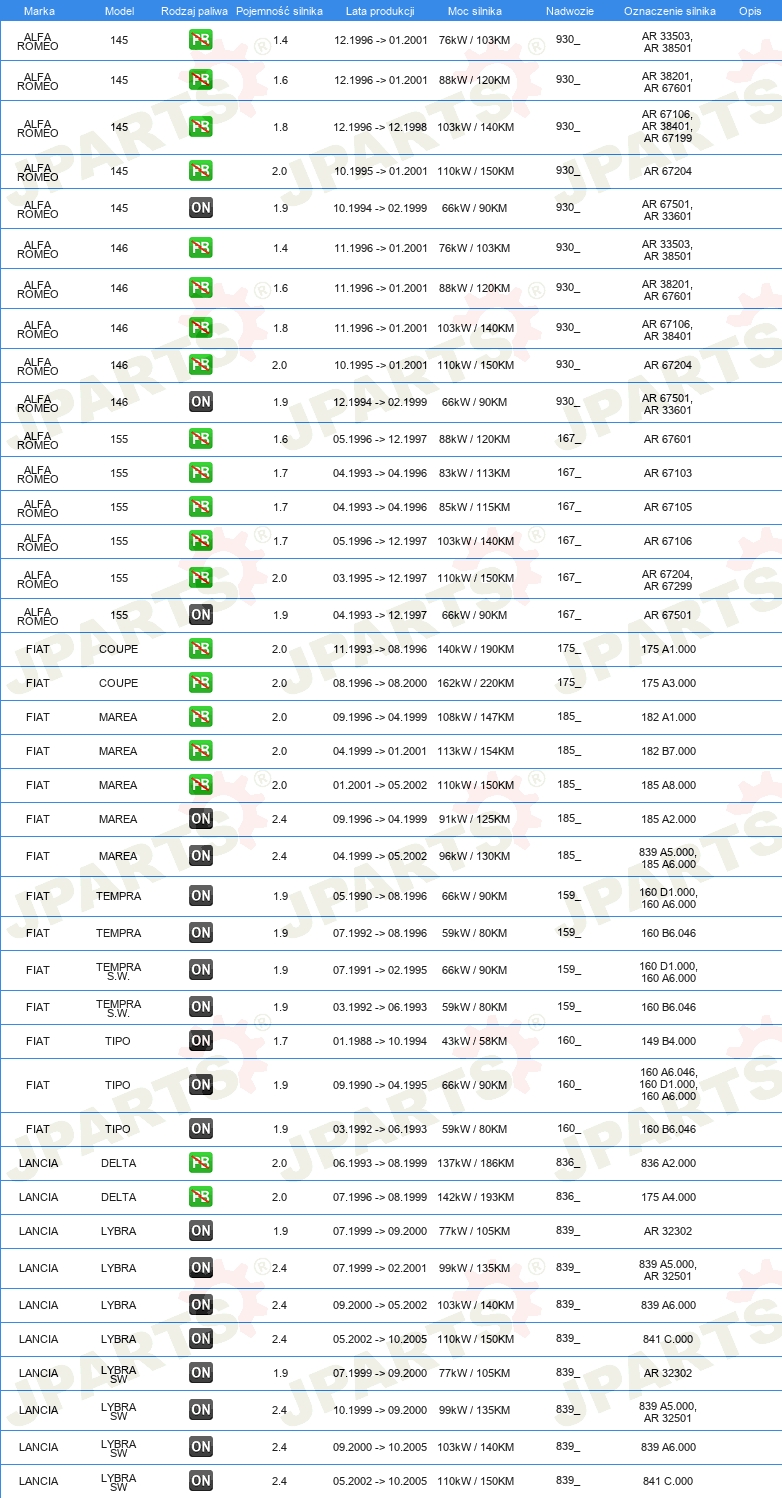This screenshot has width=782, height=1498.
Task: Click the 108kW / 147KM power cell
Action: 476,717
